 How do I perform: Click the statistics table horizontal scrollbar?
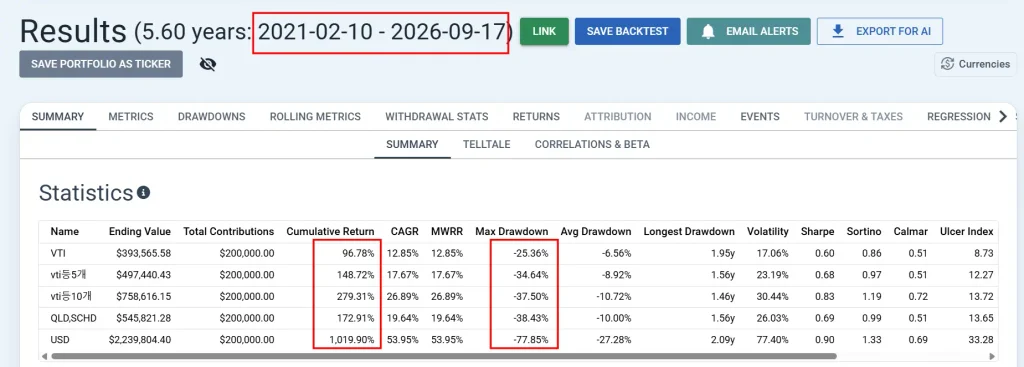[x=444, y=357]
